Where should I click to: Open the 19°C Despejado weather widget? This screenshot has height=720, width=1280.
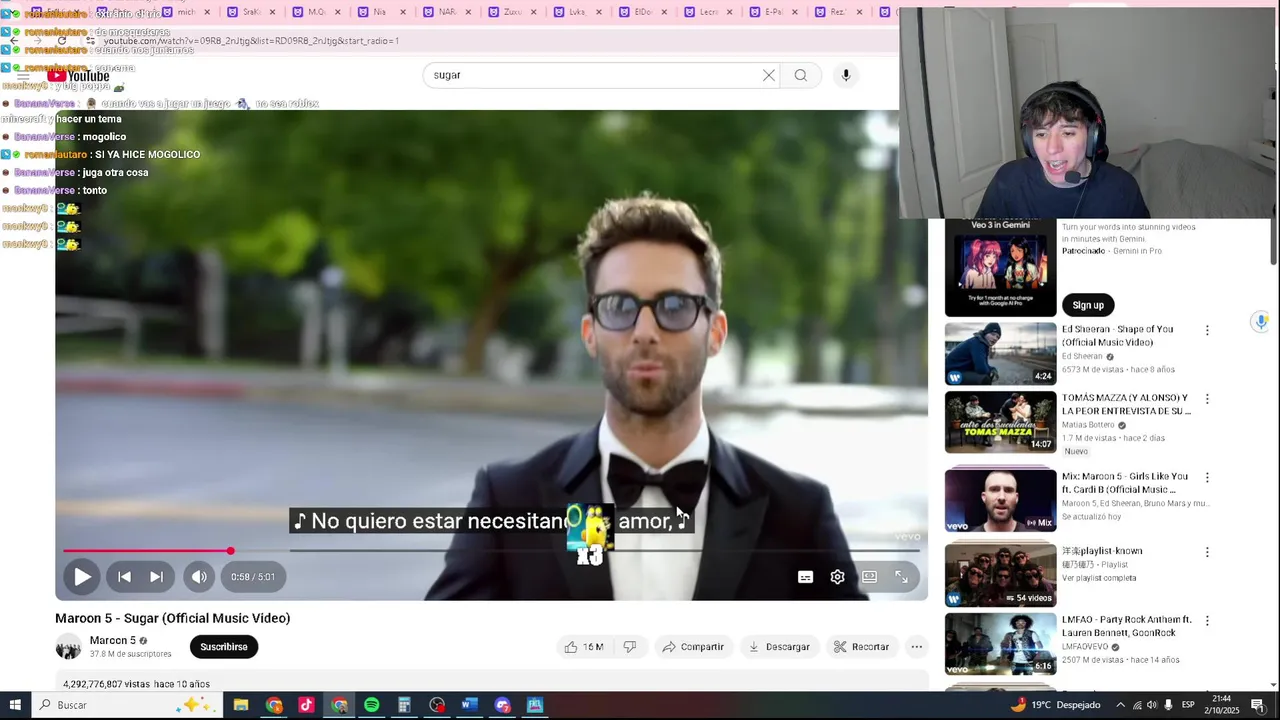pyautogui.click(x=1055, y=705)
